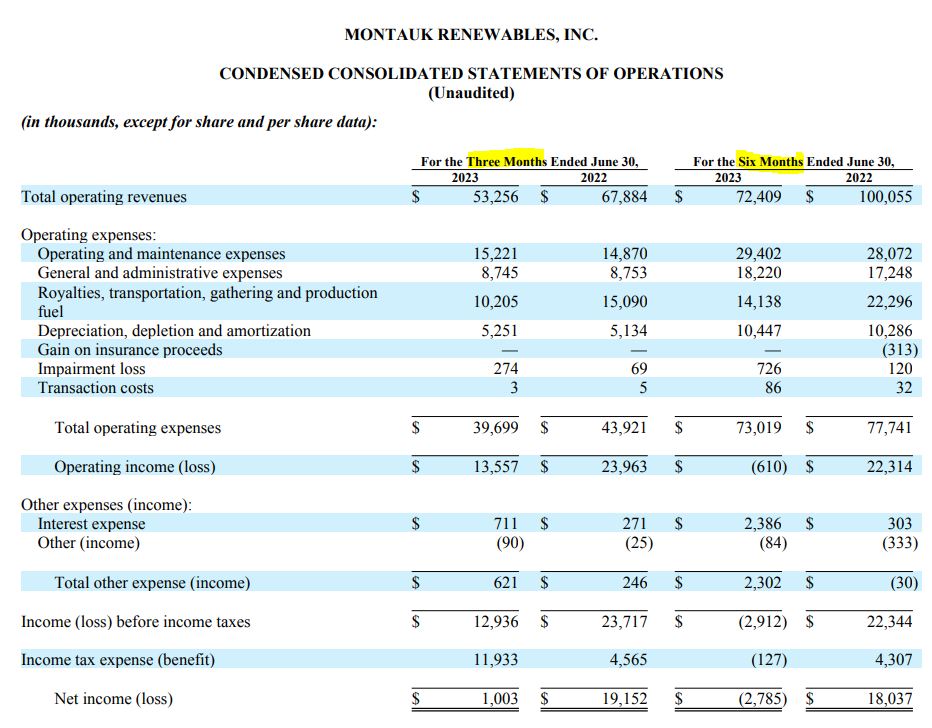Click 'Income tax expense (benefit)' label
Viewport: 932px width, 728px height.
118,660
